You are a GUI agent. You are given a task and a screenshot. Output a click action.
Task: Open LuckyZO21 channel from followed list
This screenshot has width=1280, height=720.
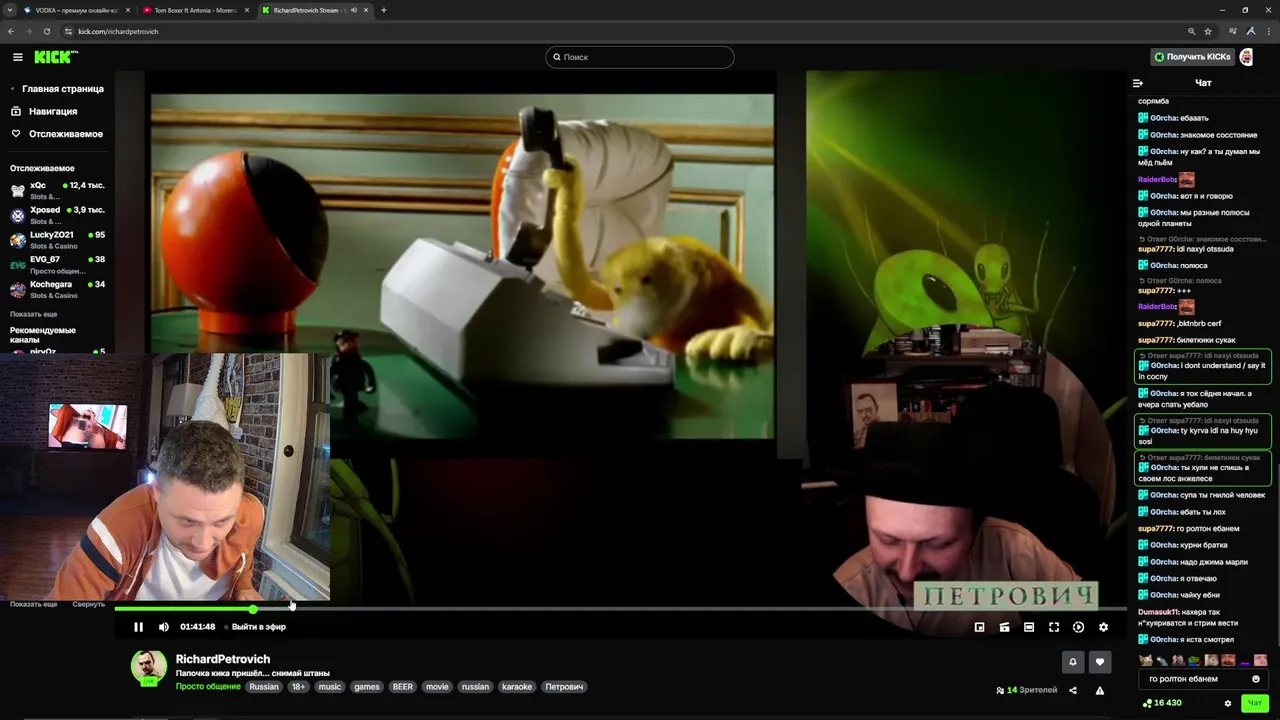(x=57, y=239)
